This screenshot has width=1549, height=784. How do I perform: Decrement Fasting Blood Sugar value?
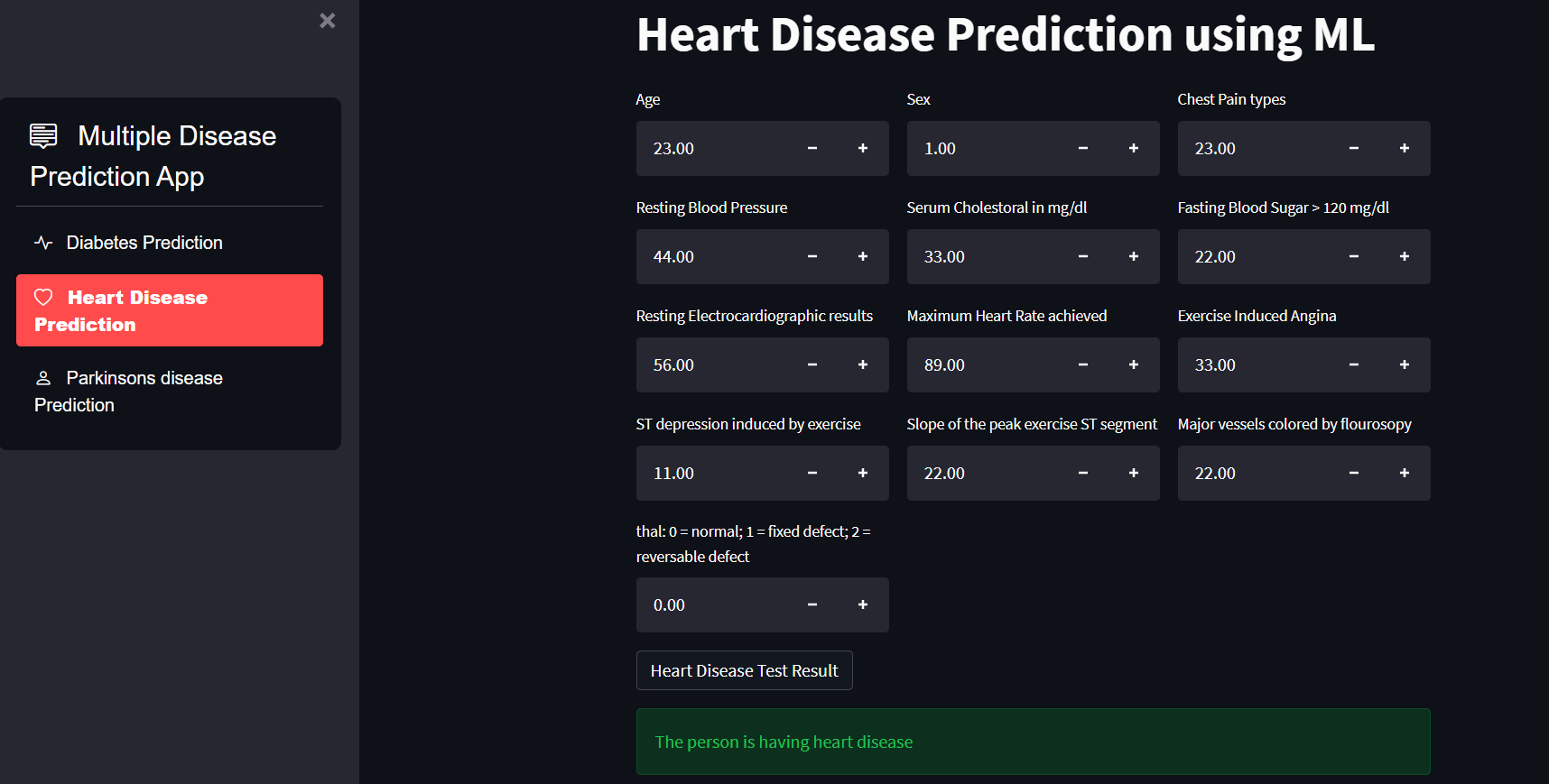[x=1353, y=256]
